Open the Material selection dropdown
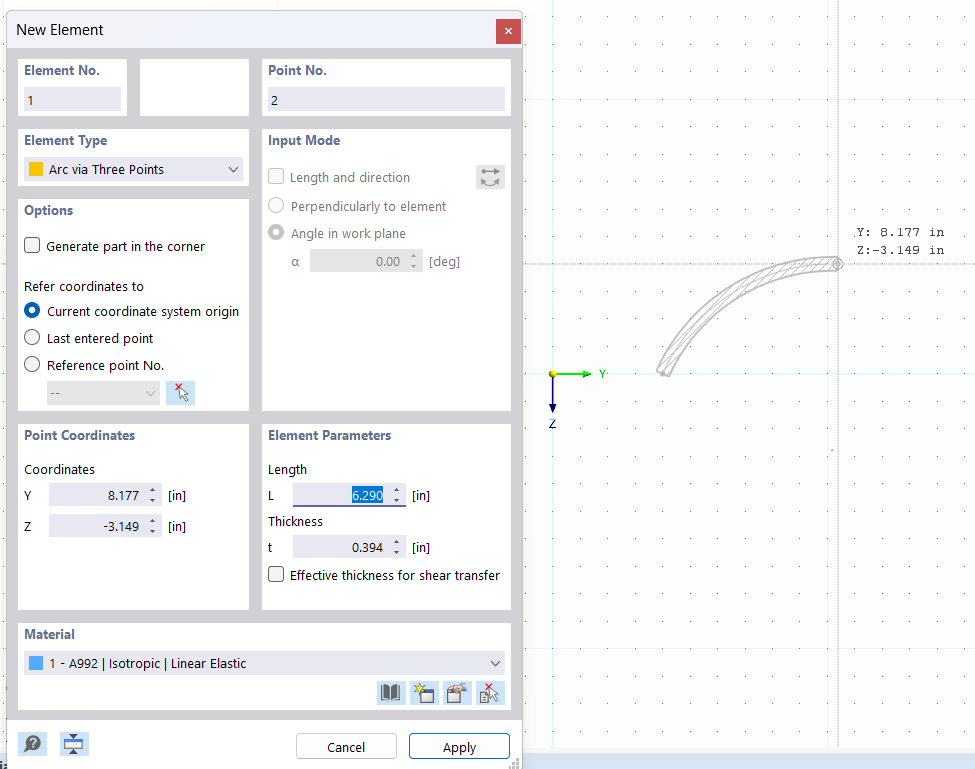The image size is (975, 769). pyautogui.click(x=494, y=663)
